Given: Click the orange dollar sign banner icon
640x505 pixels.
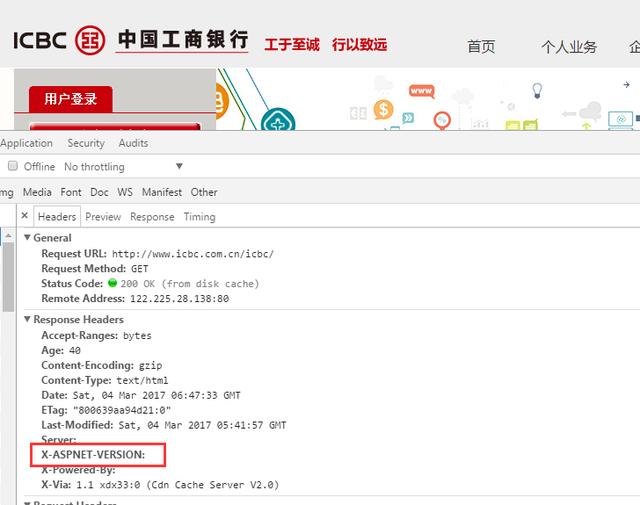Looking at the screenshot, I should [383, 110].
